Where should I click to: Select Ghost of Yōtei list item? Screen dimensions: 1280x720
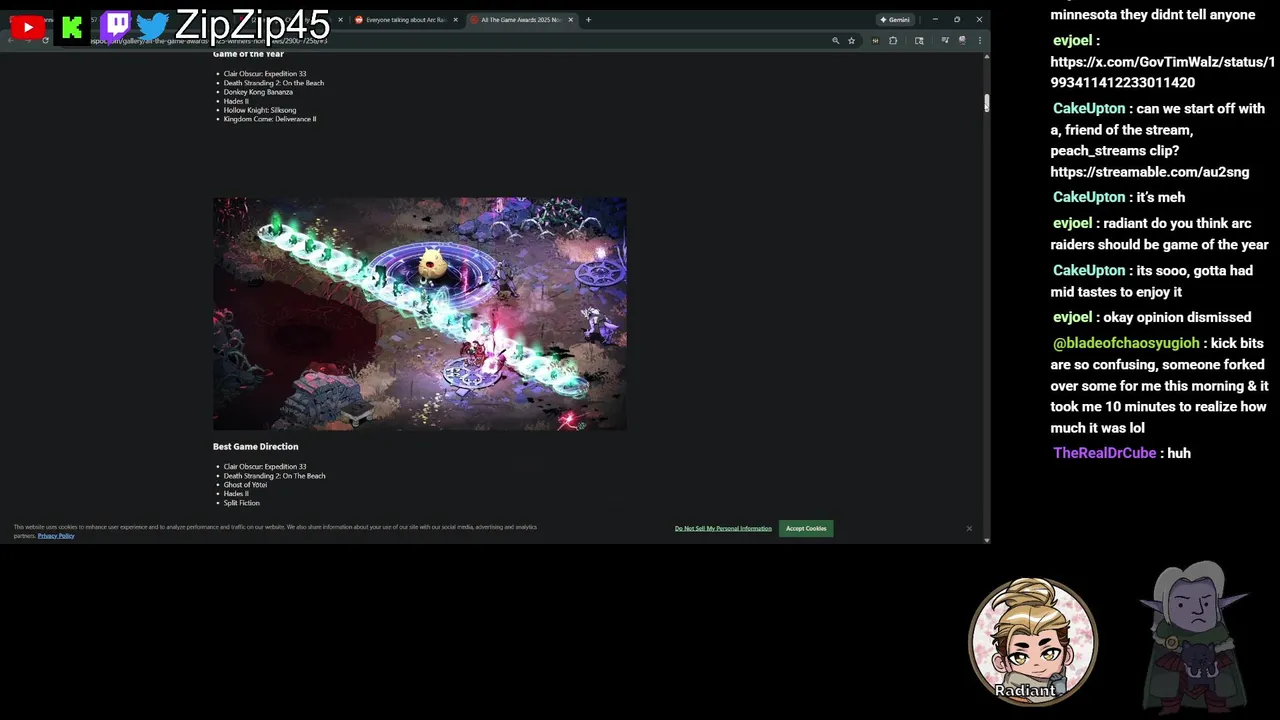pyautogui.click(x=245, y=485)
